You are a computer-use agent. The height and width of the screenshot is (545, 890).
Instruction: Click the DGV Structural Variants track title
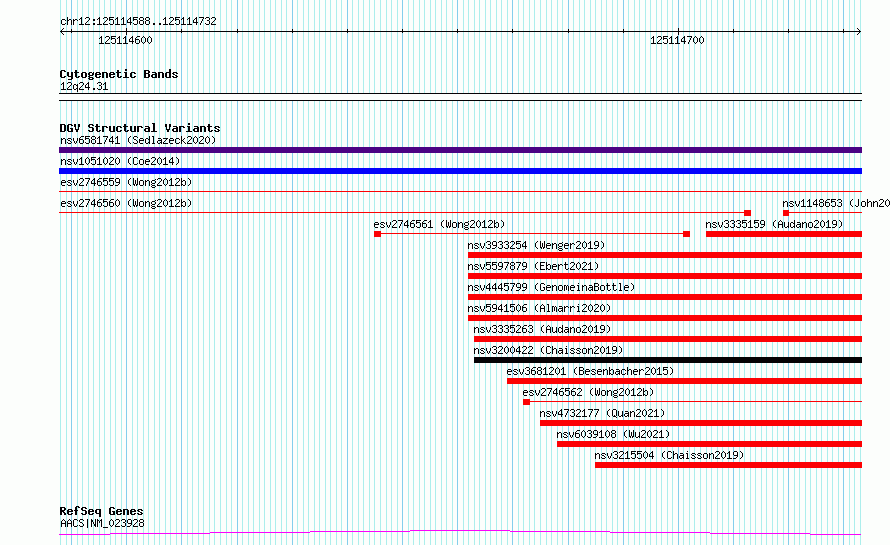click(140, 128)
